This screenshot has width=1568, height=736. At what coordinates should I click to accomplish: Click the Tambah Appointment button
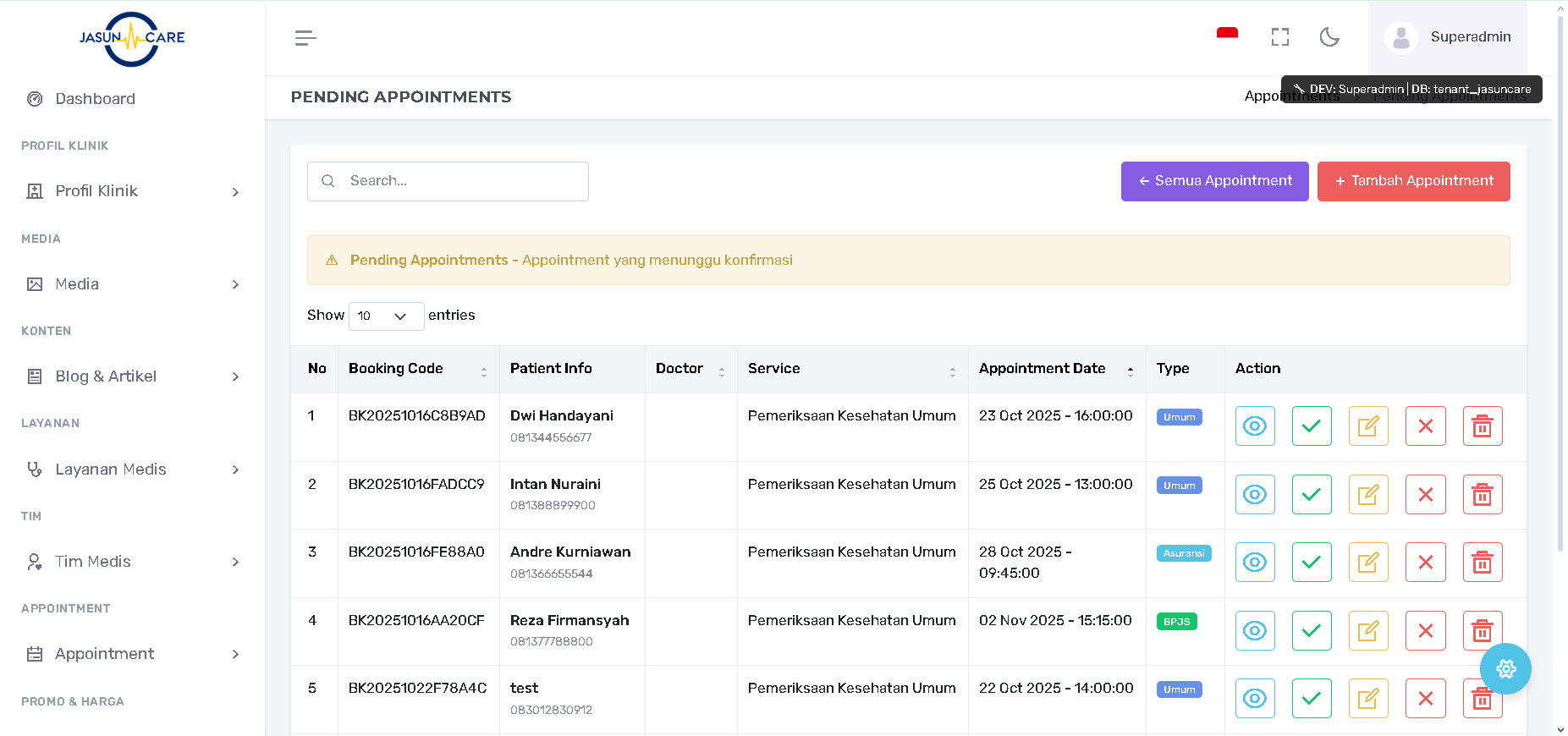(x=1413, y=181)
